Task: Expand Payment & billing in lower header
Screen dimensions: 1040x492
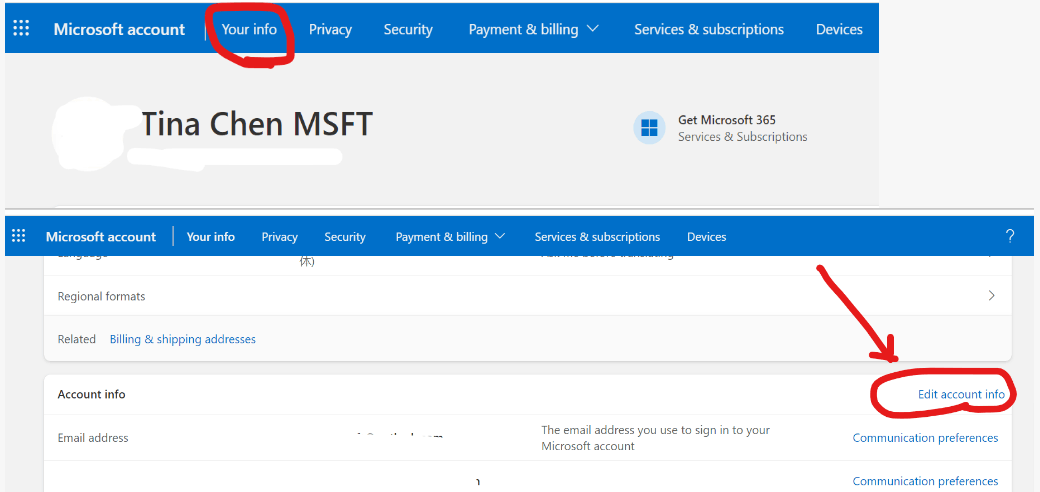Action: (x=450, y=237)
